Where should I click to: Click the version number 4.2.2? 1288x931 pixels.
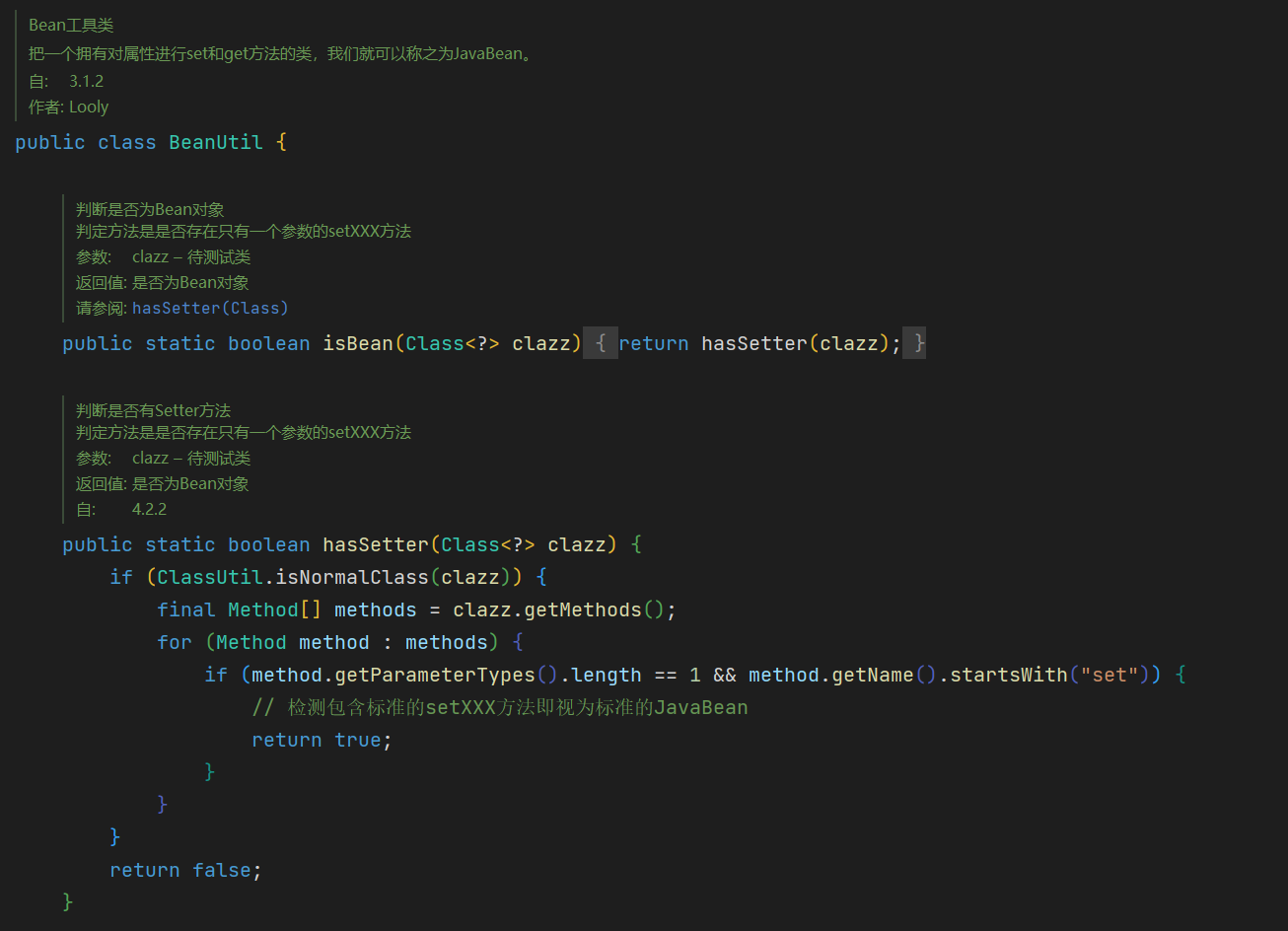pyautogui.click(x=149, y=508)
